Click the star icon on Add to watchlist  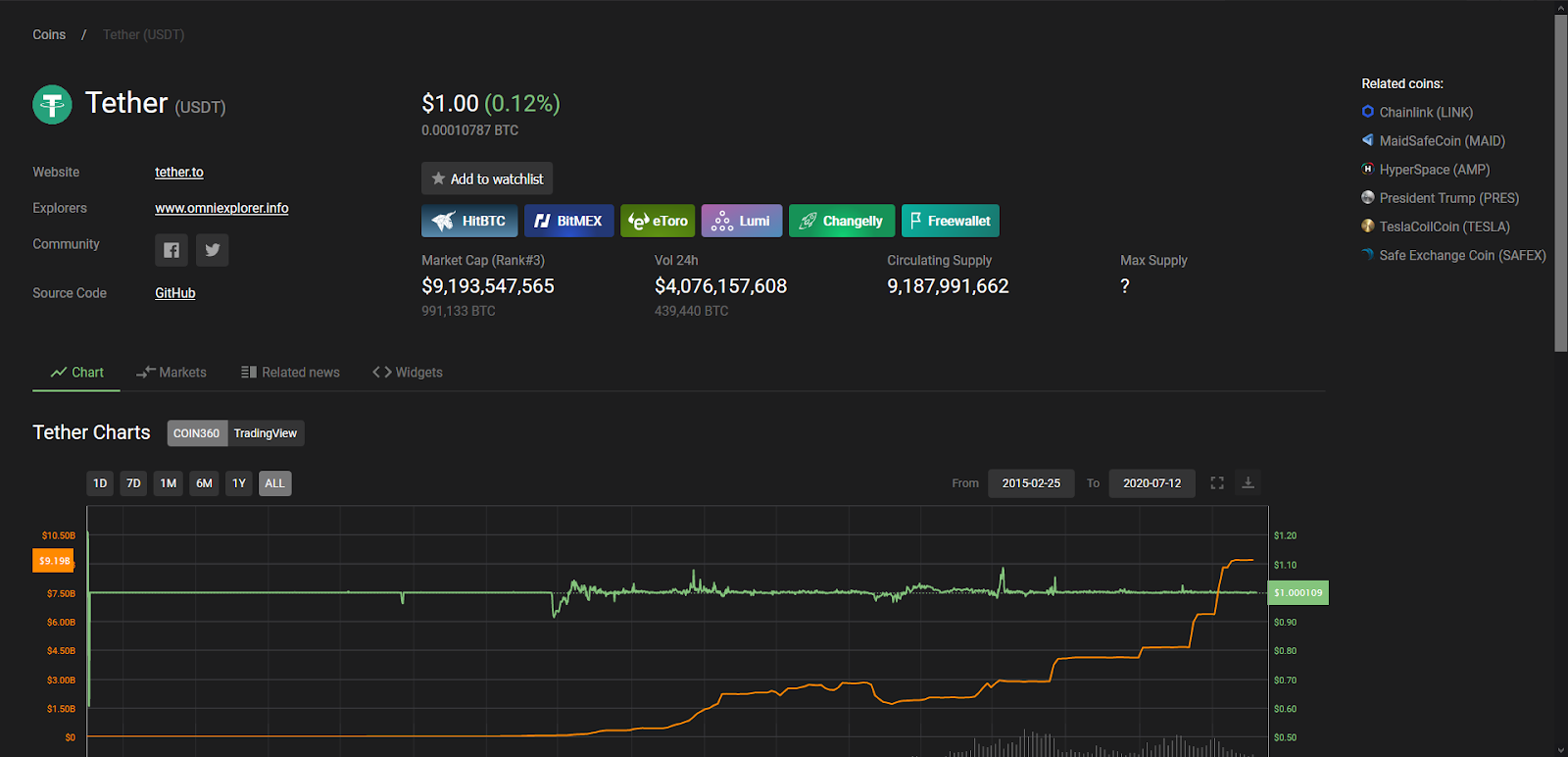tap(438, 178)
